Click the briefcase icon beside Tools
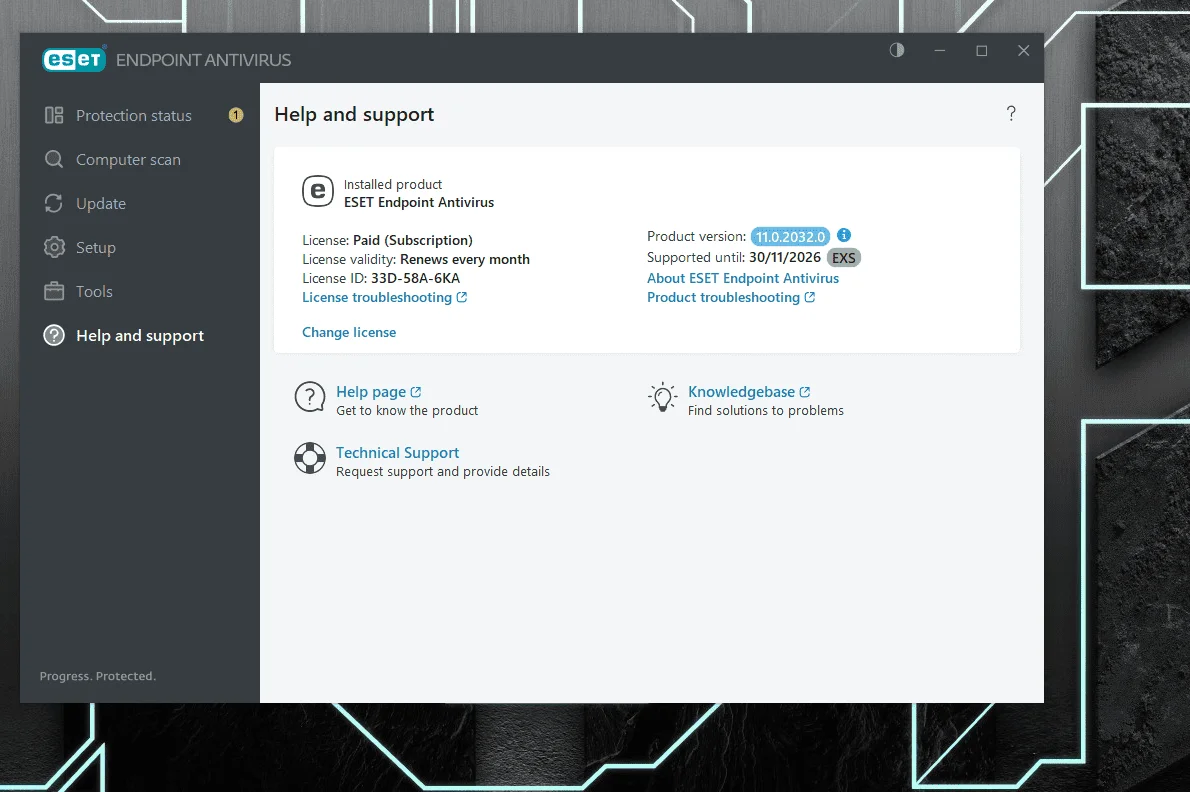Screen dimensions: 1190x792 click(54, 291)
